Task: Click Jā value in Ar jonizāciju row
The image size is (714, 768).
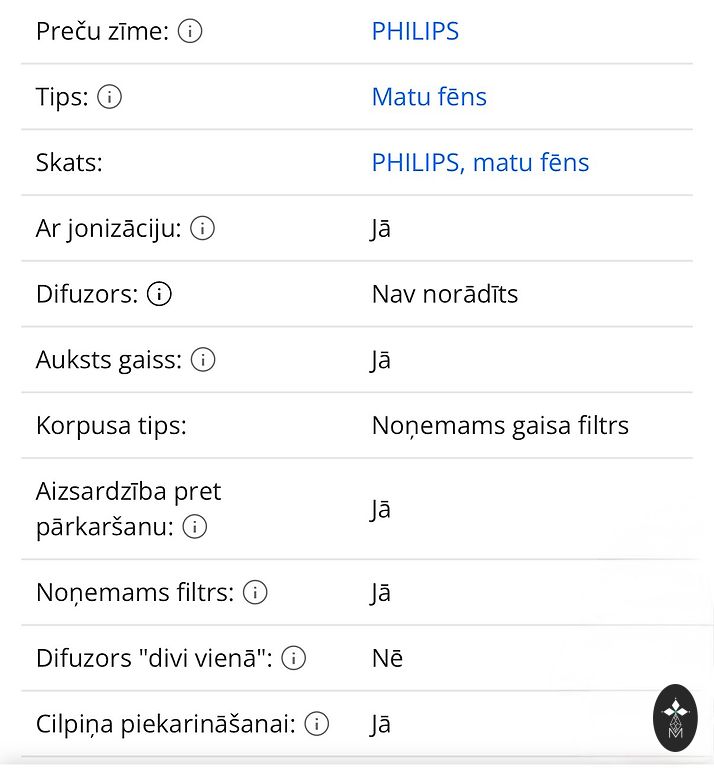Action: point(381,229)
